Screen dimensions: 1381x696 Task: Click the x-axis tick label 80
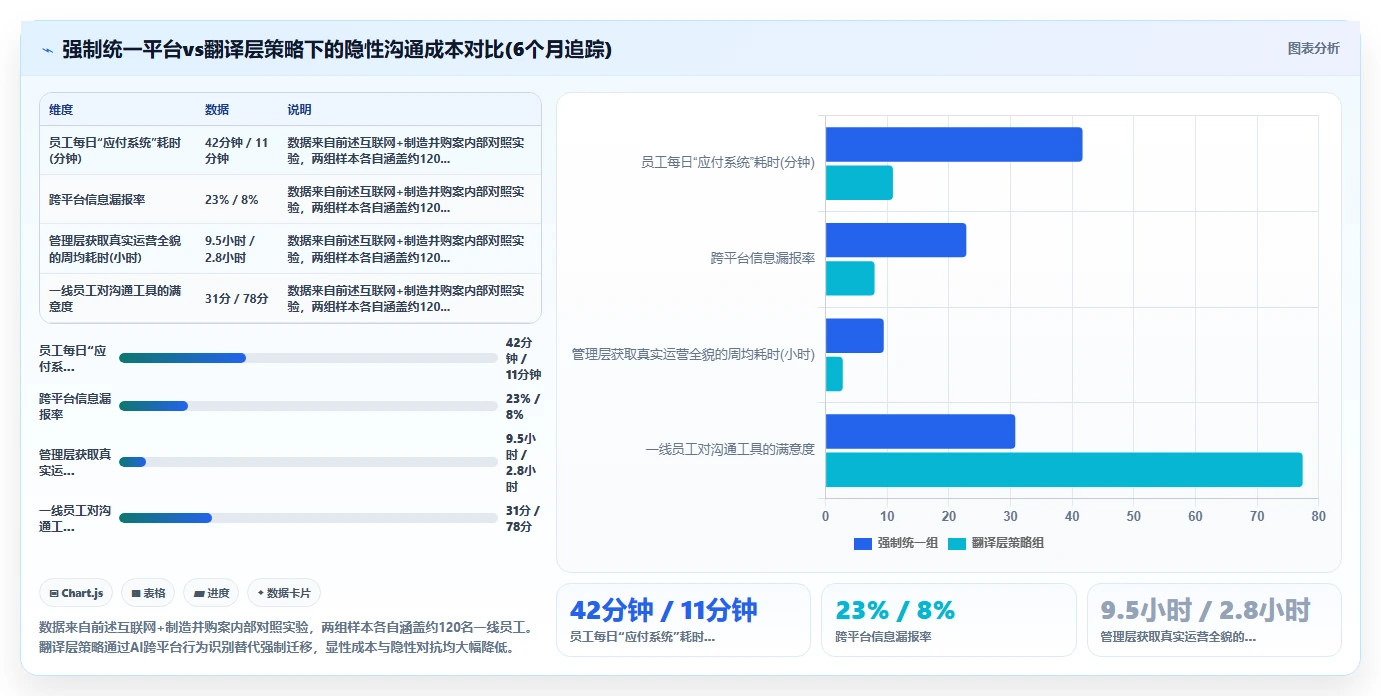pyautogui.click(x=1318, y=516)
